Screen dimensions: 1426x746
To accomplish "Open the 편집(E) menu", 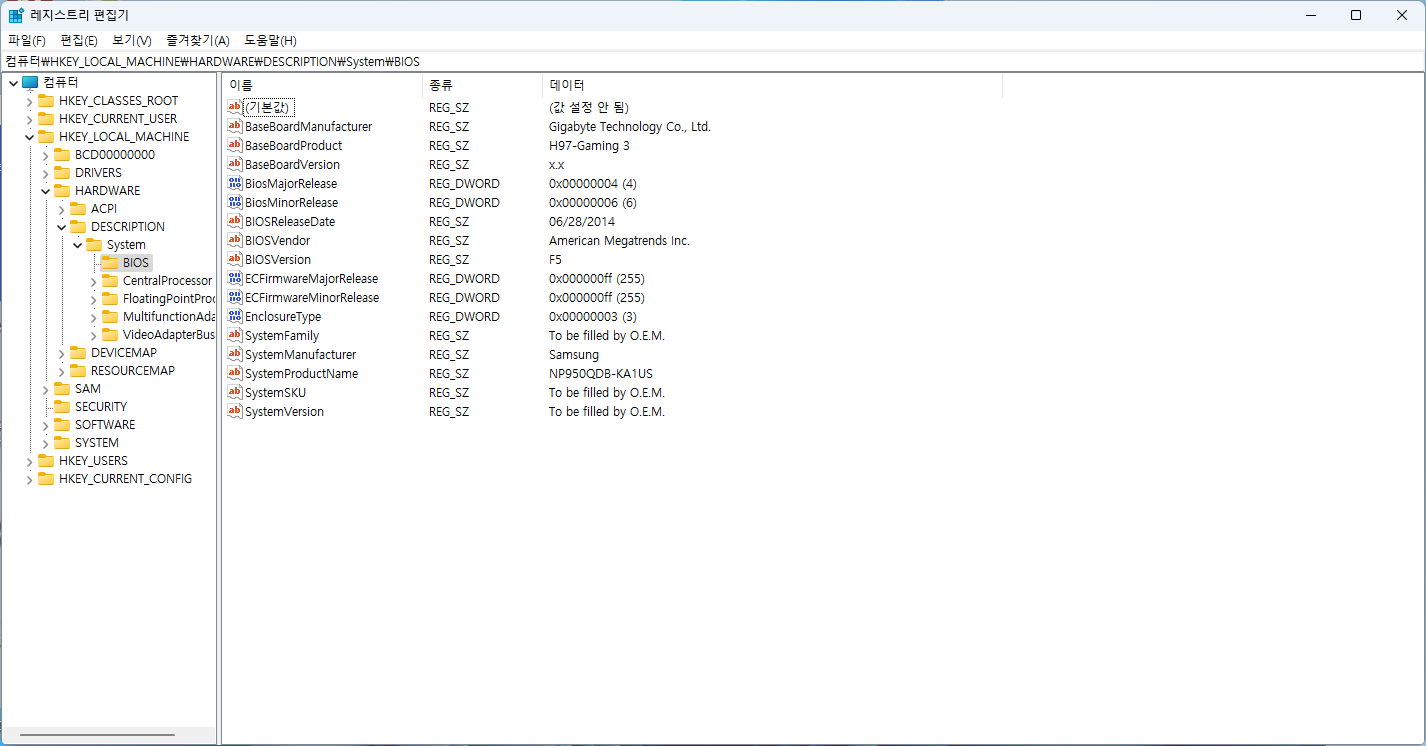I will point(79,40).
